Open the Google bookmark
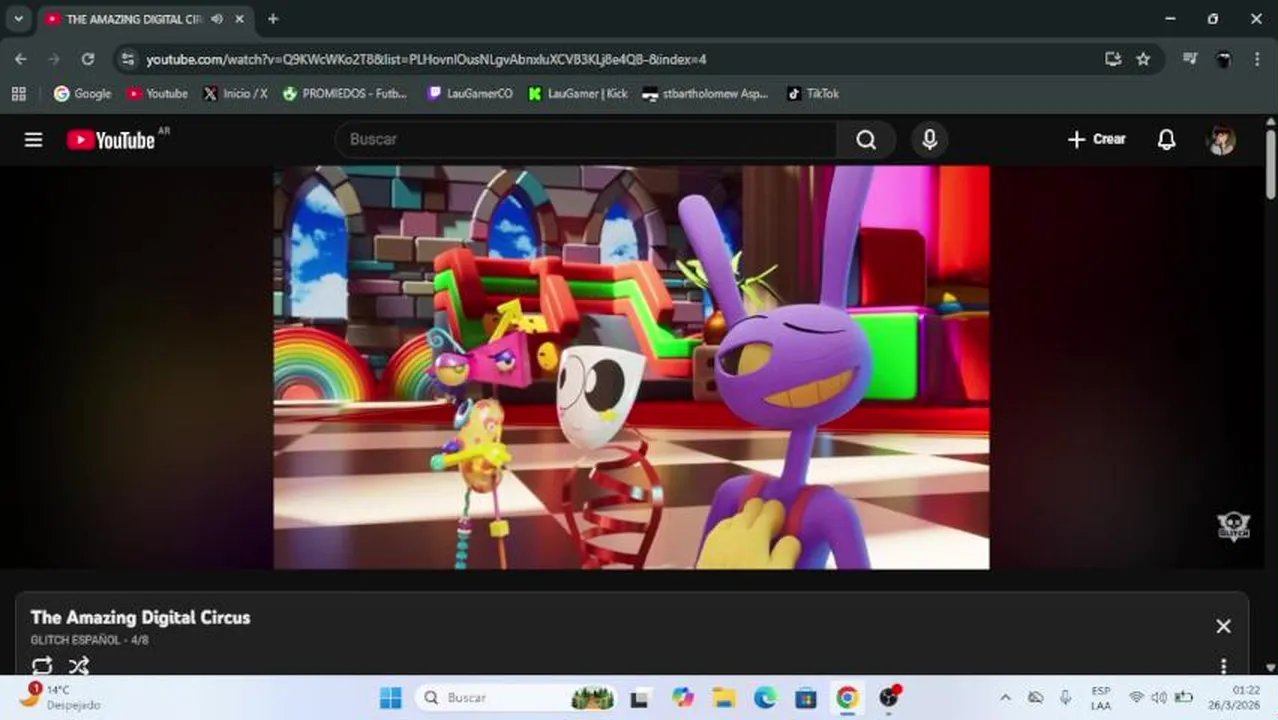 pos(83,94)
